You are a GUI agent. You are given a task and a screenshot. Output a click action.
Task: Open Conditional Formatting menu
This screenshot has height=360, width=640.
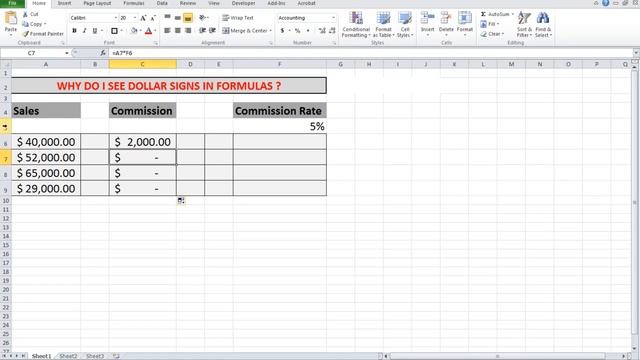(356, 25)
